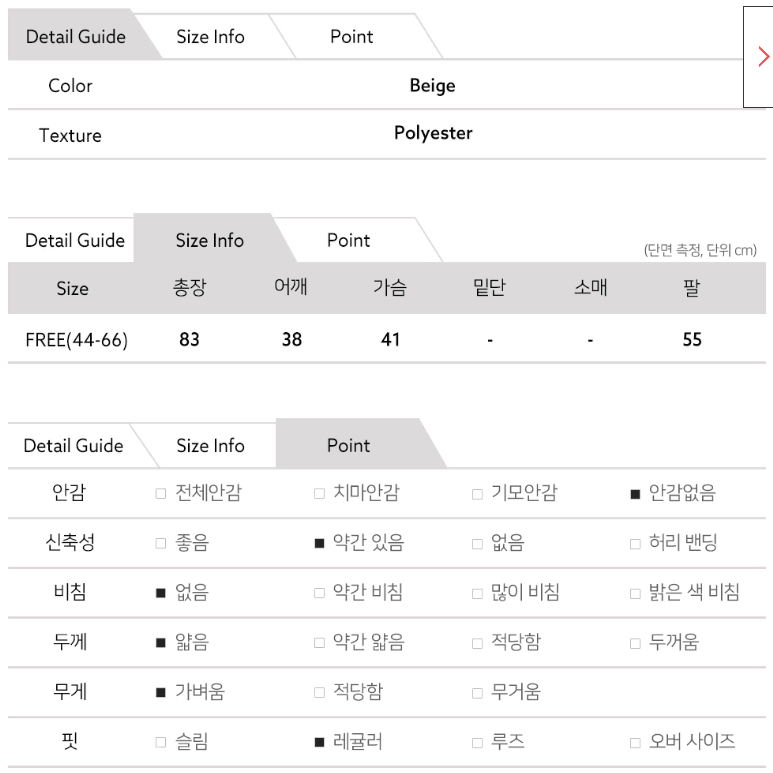
Task: Open the Size Info tab in top section
Action: (211, 37)
